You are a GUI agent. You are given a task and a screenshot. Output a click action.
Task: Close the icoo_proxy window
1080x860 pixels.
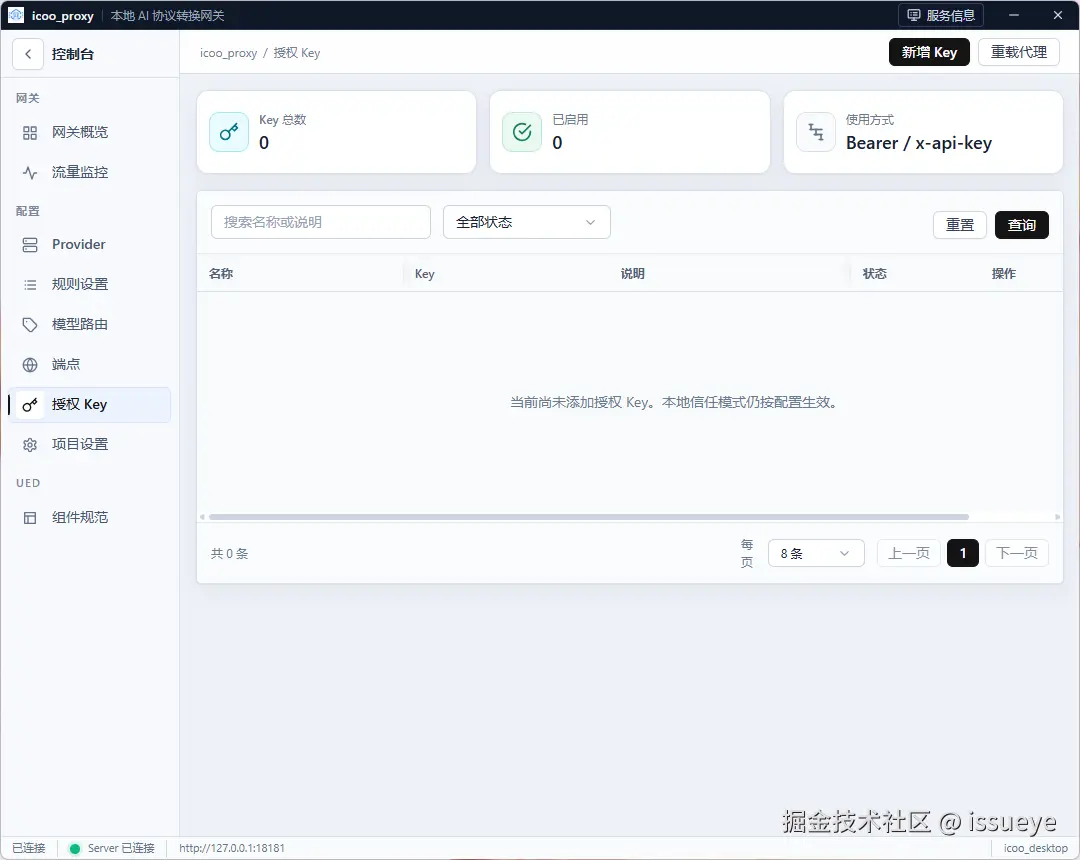click(1058, 15)
